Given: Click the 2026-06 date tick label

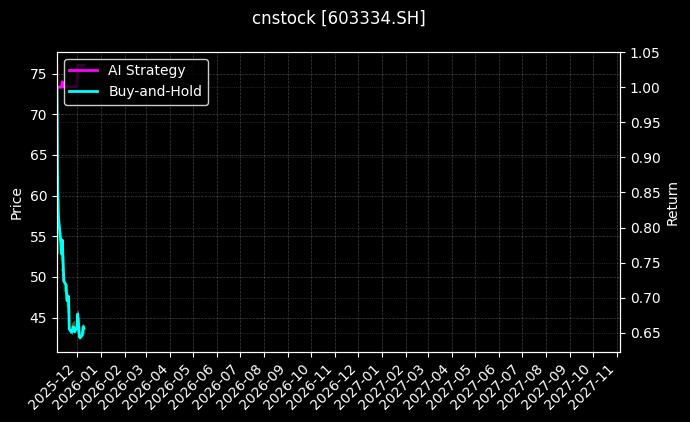Looking at the screenshot, I should coord(195,383).
